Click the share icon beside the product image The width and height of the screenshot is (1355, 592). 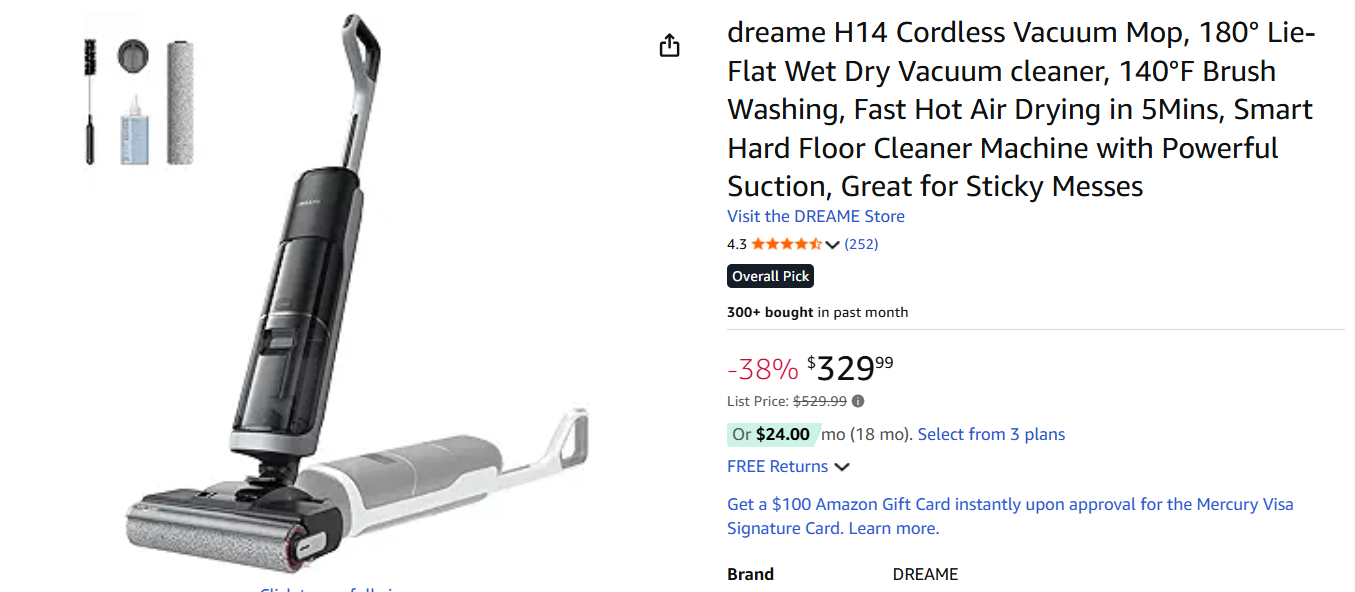click(x=670, y=46)
